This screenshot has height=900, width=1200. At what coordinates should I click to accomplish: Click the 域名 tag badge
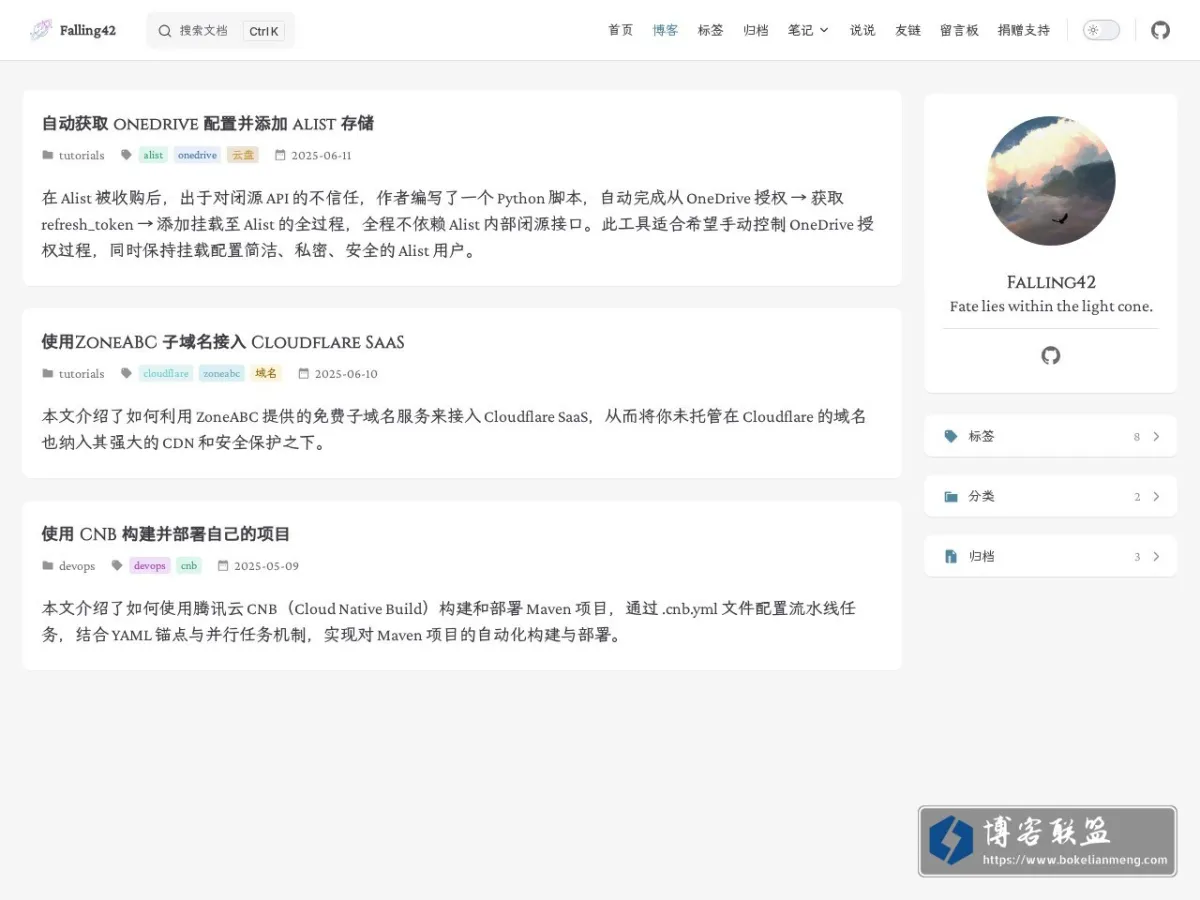(x=266, y=373)
